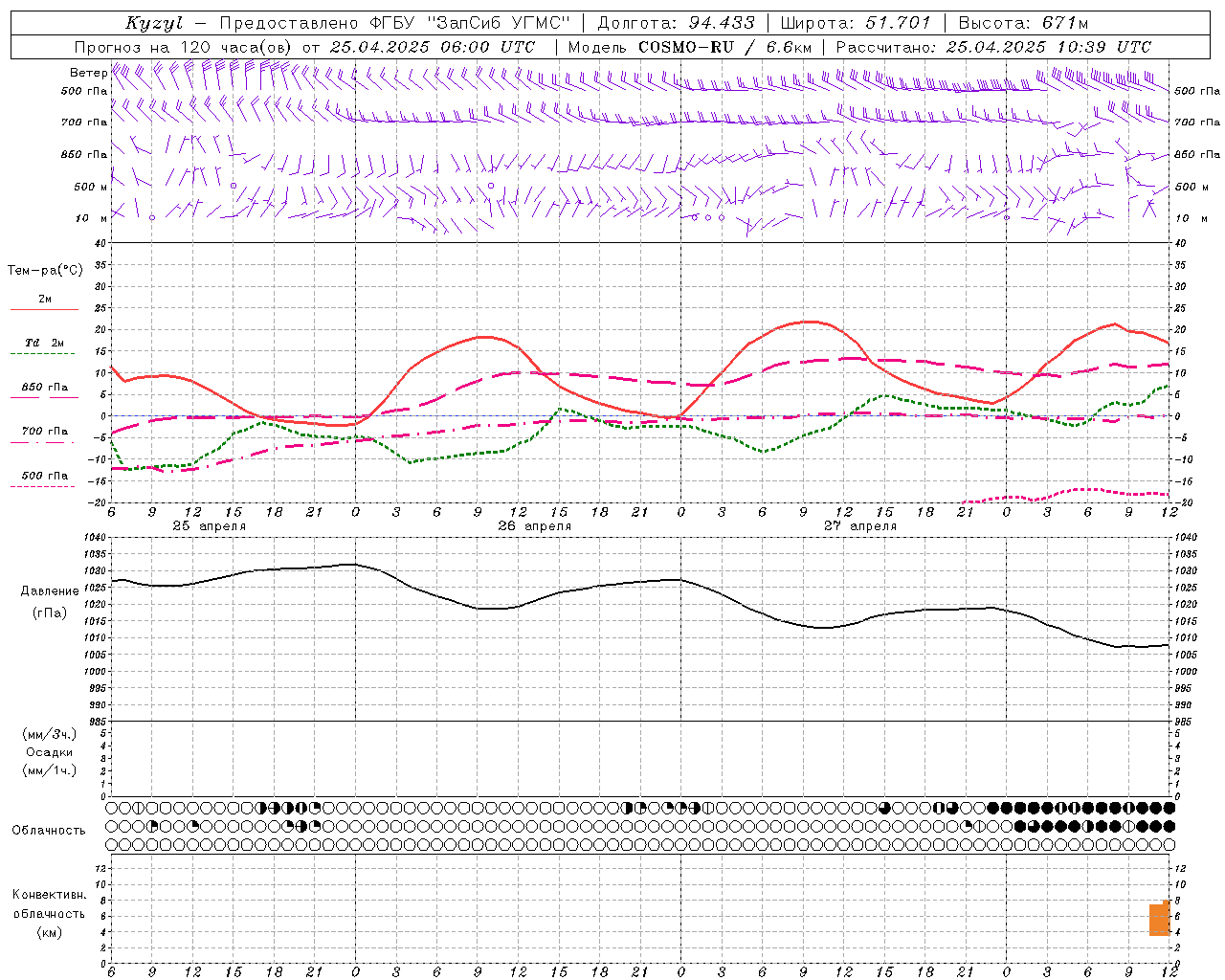Click the 26 апреля date label
The image size is (1225, 980).
(x=535, y=526)
